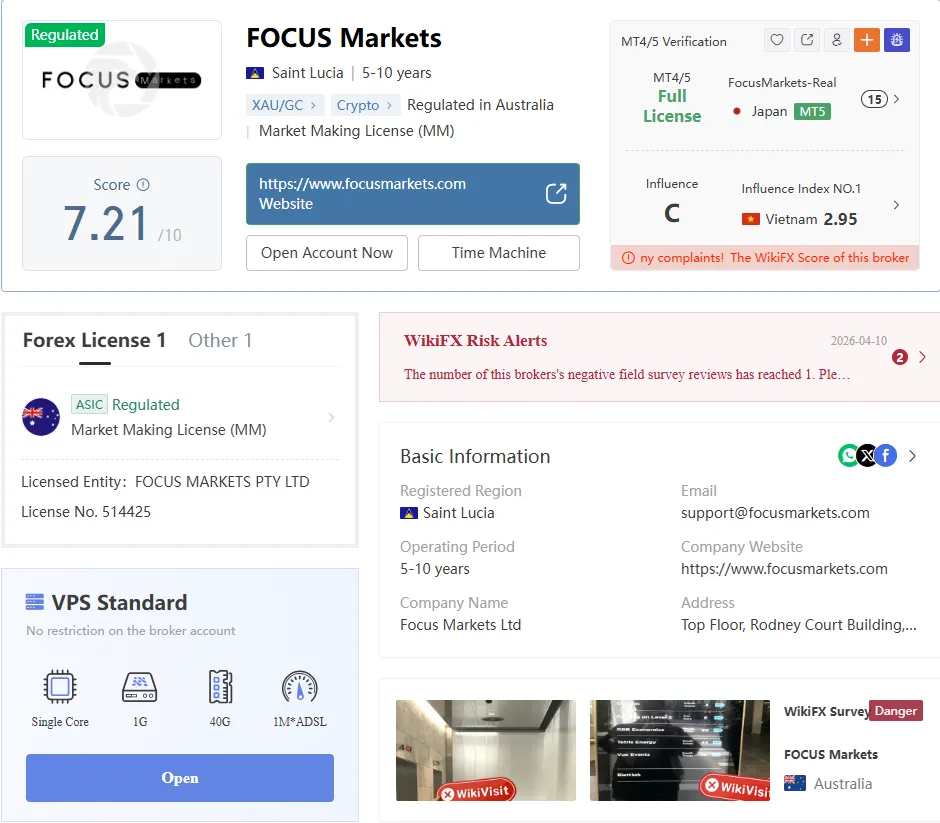
Task: Click the 2026-04-10 alert date
Action: [858, 340]
